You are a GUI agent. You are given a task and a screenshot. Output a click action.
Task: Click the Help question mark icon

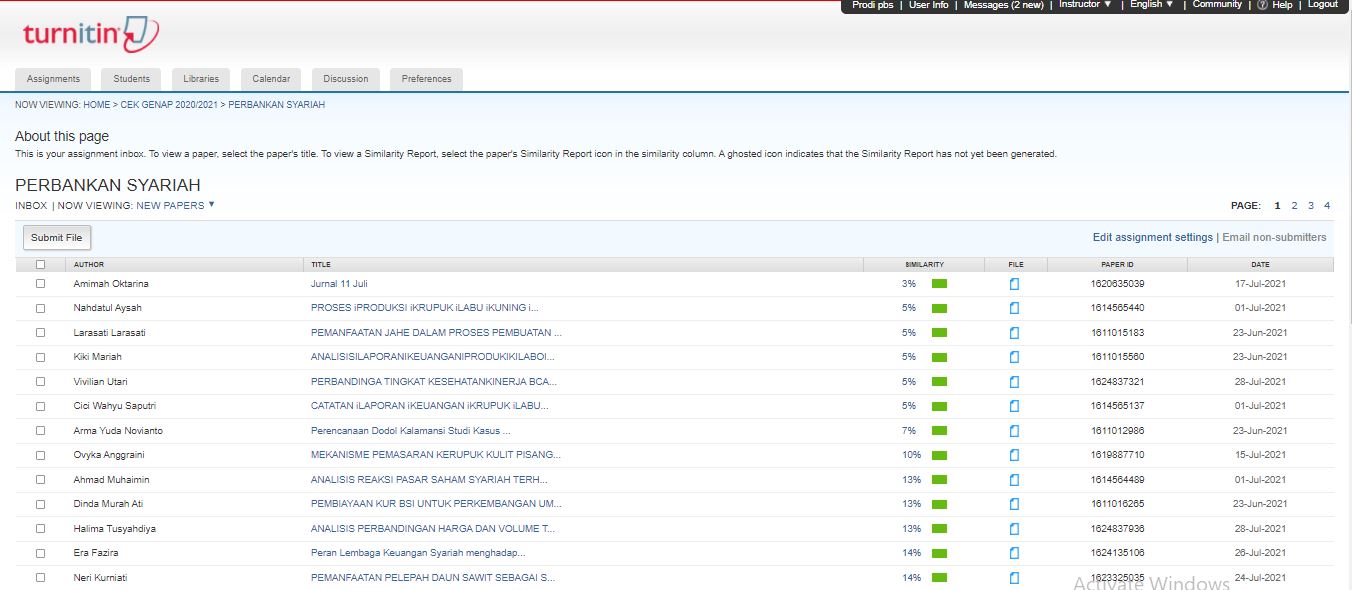1262,5
